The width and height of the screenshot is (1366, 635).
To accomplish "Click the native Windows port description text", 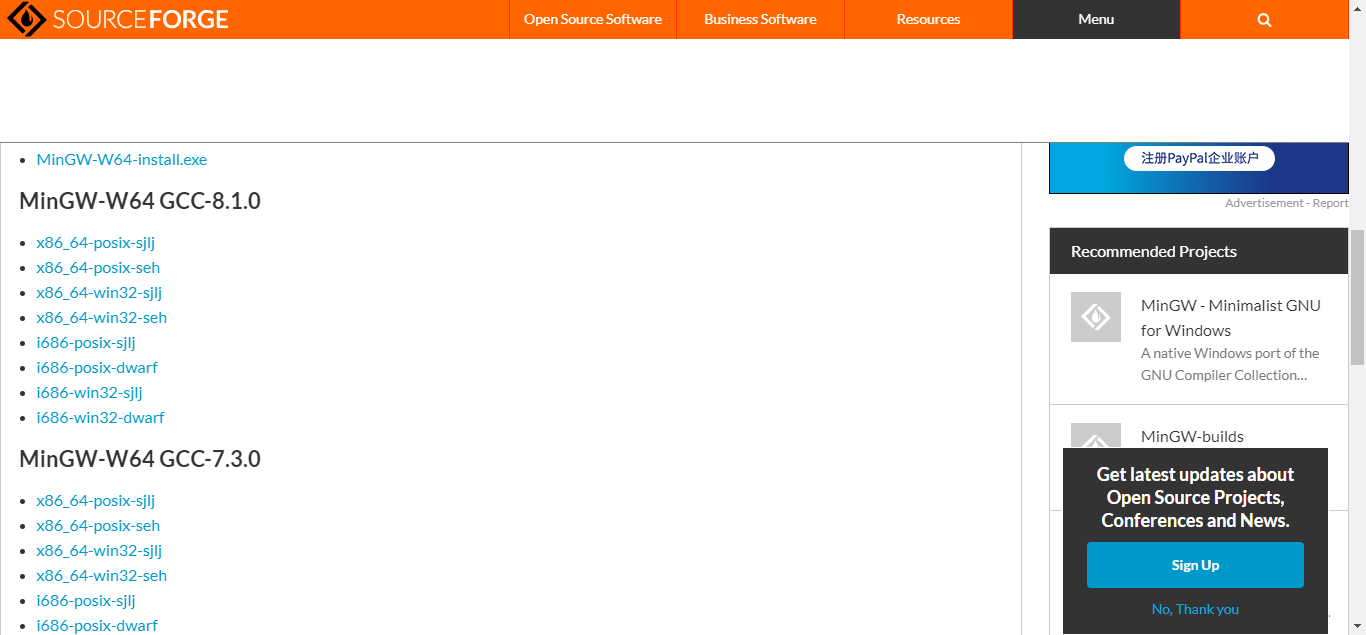I will (x=1230, y=364).
